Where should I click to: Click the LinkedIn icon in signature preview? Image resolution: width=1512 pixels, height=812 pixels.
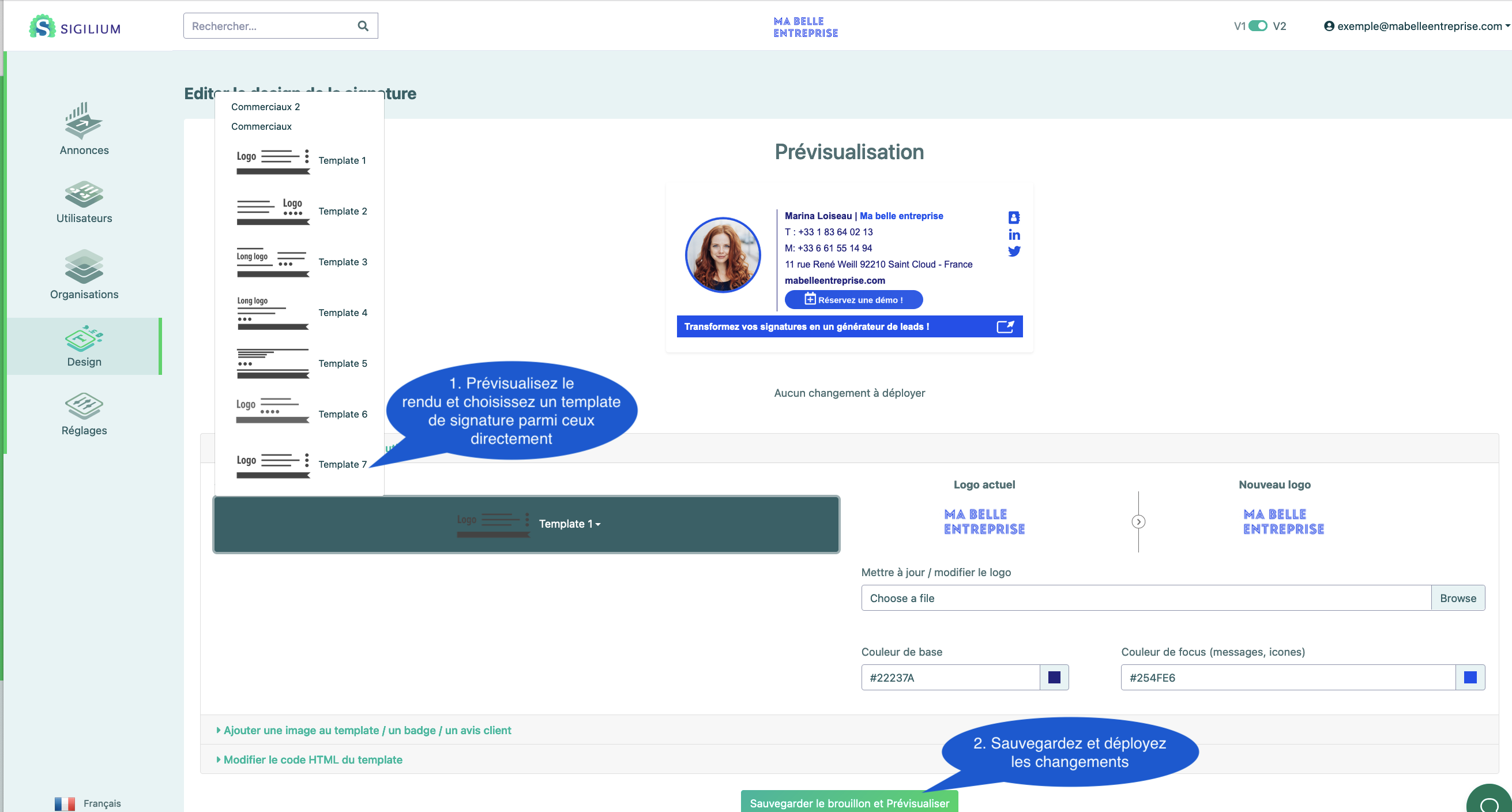click(x=1014, y=235)
